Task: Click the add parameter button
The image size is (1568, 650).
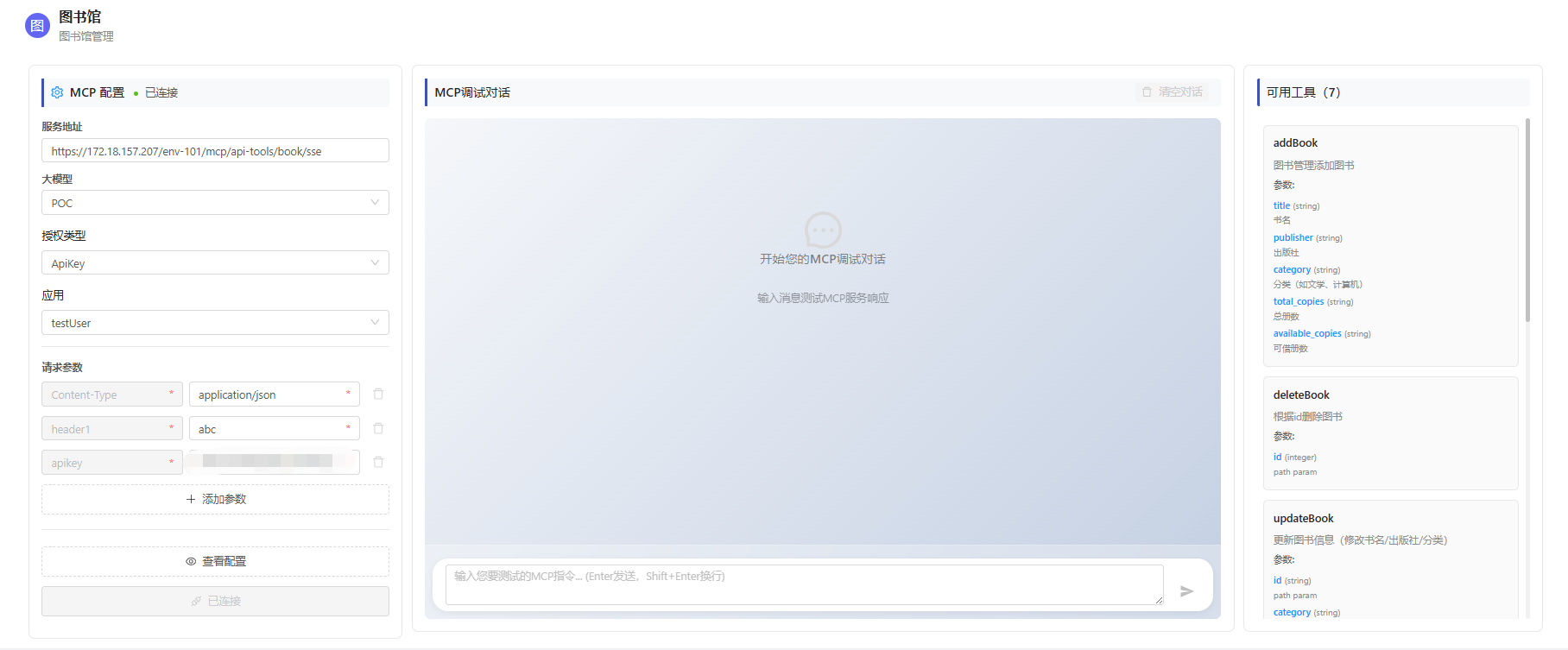Action: [215, 499]
